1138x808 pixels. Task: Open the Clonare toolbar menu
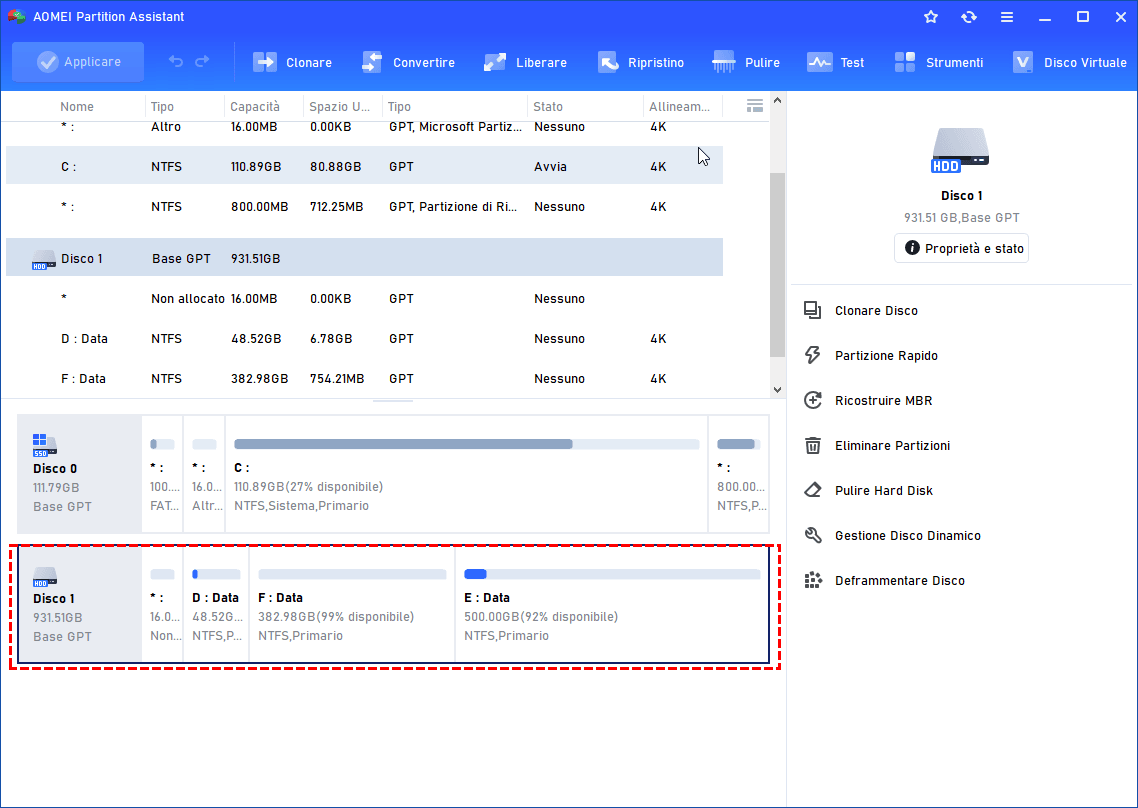(292, 62)
